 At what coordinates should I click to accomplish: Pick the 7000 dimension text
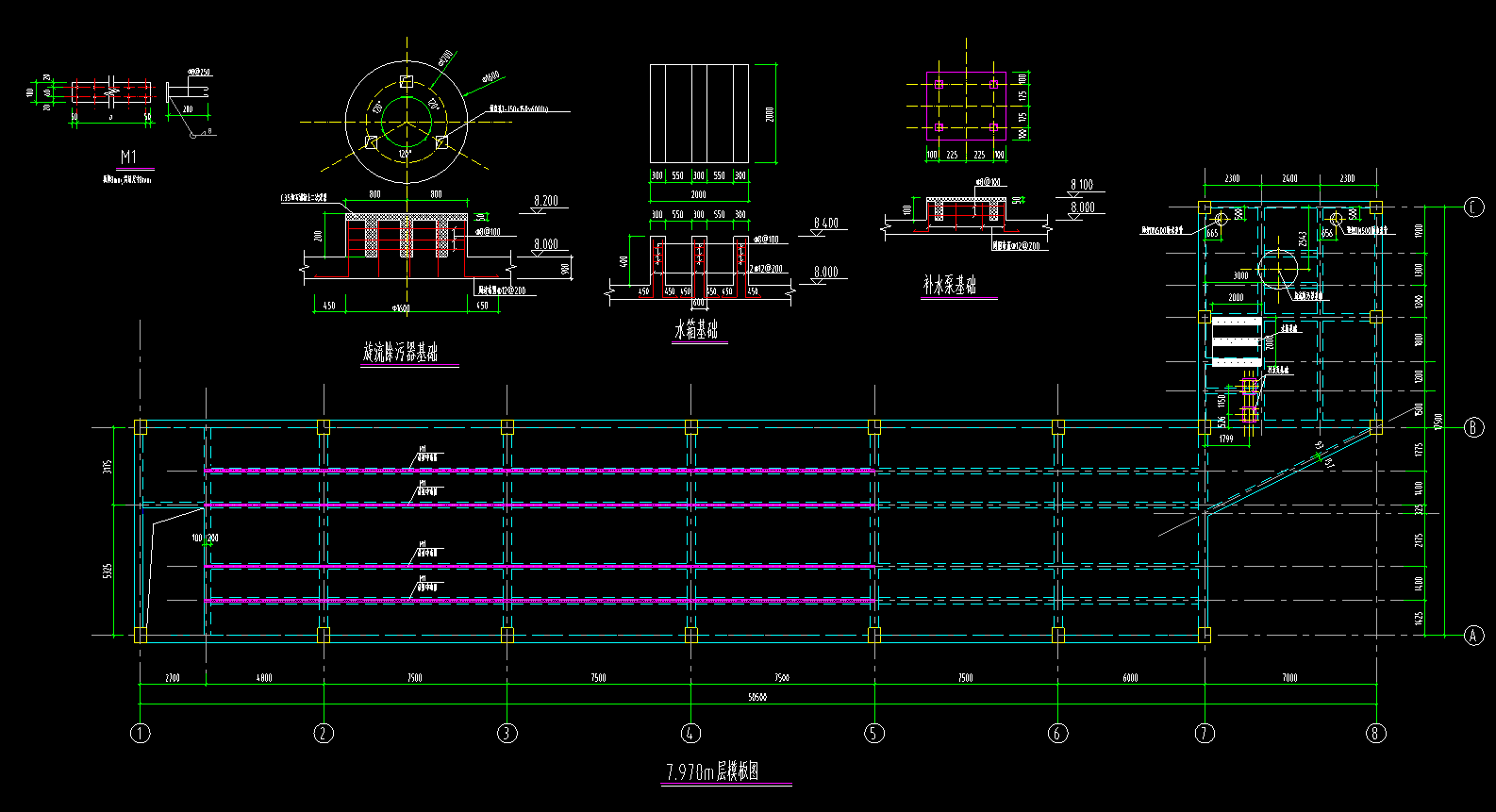[x=1289, y=677]
